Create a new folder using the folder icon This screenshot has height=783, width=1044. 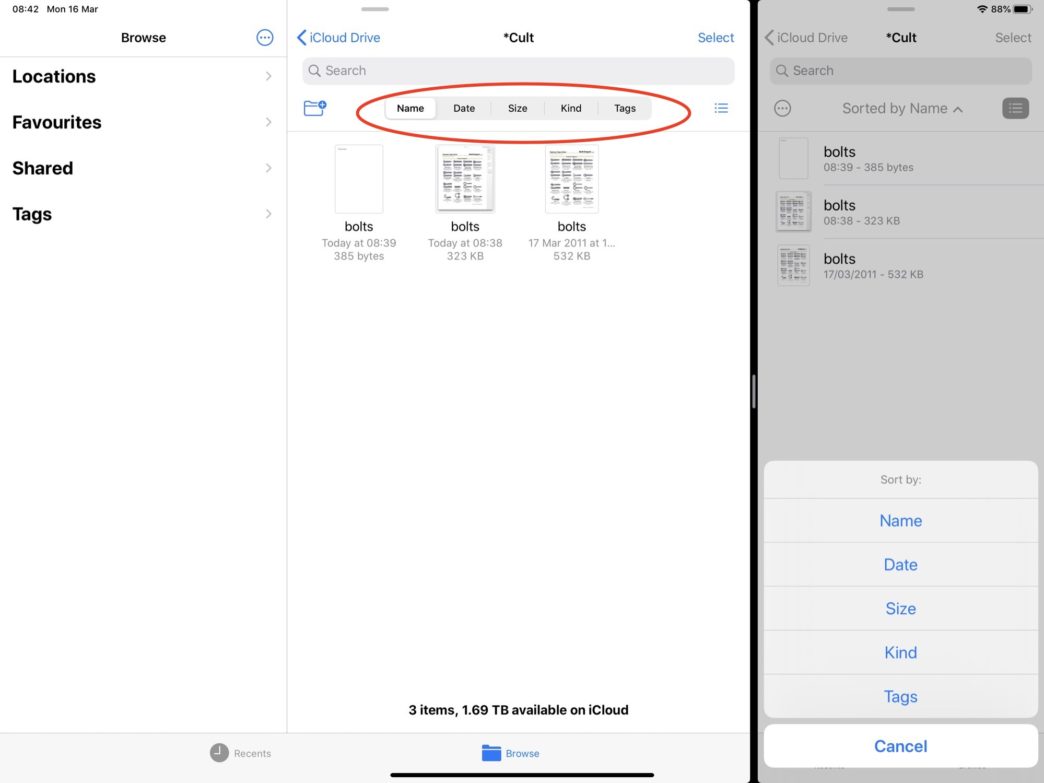315,108
